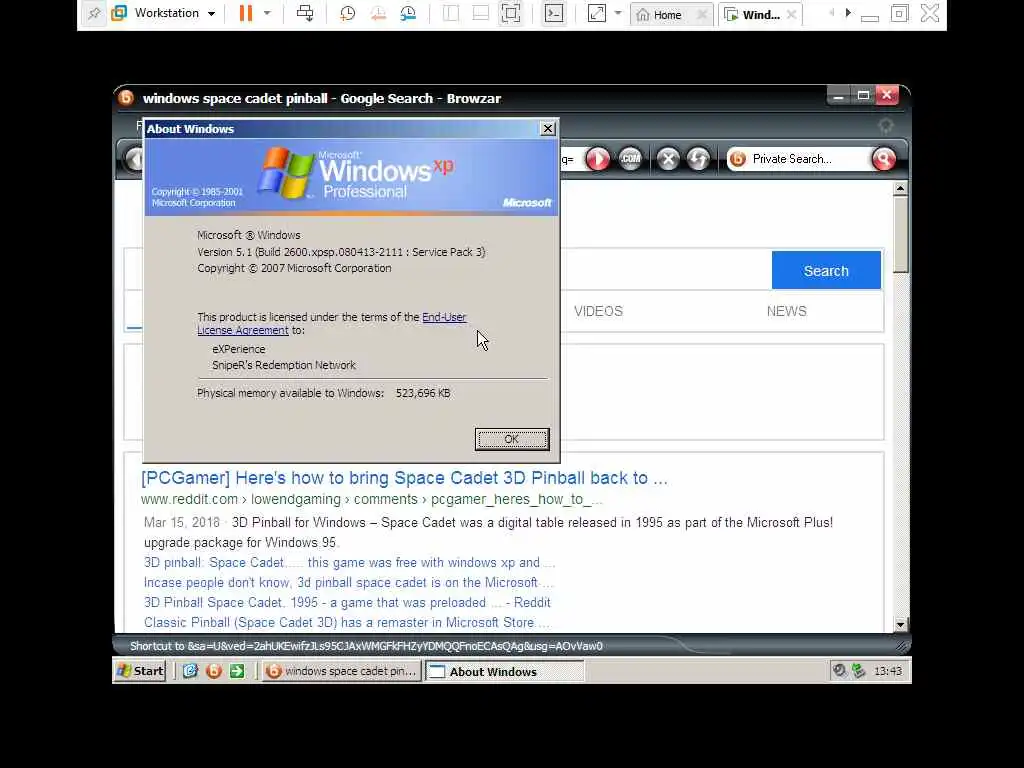Image resolution: width=1024 pixels, height=768 pixels.
Task: Click the .COM button in Browzar toolbar
Action: (x=630, y=159)
